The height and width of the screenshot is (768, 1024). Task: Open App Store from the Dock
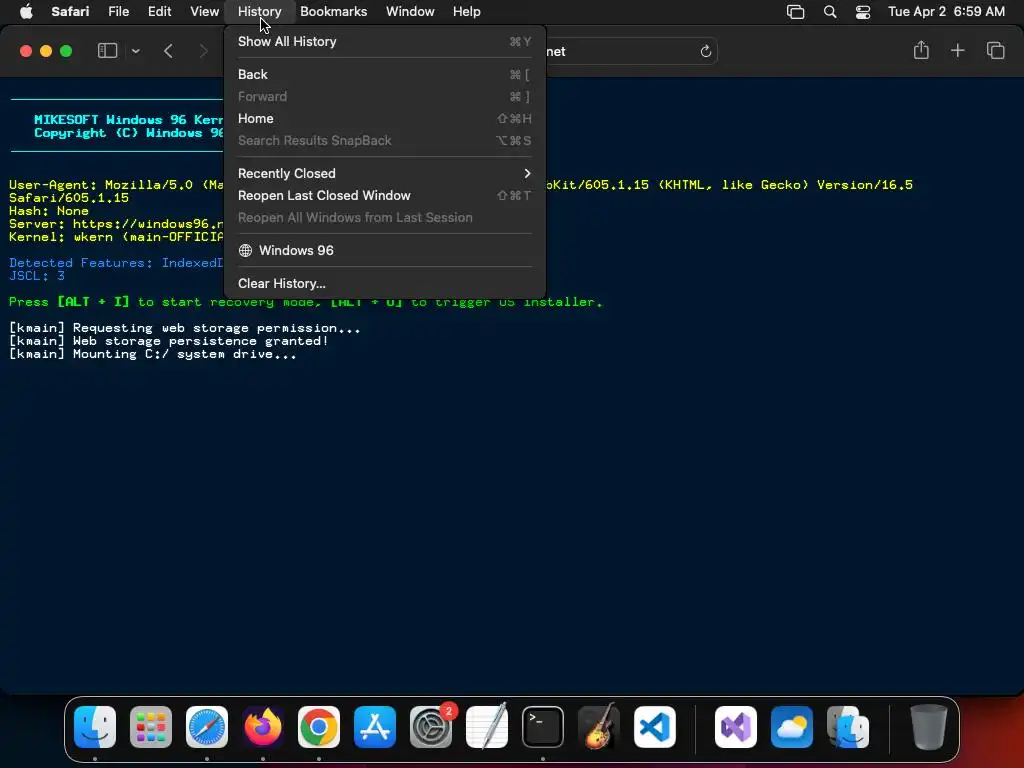pos(375,727)
